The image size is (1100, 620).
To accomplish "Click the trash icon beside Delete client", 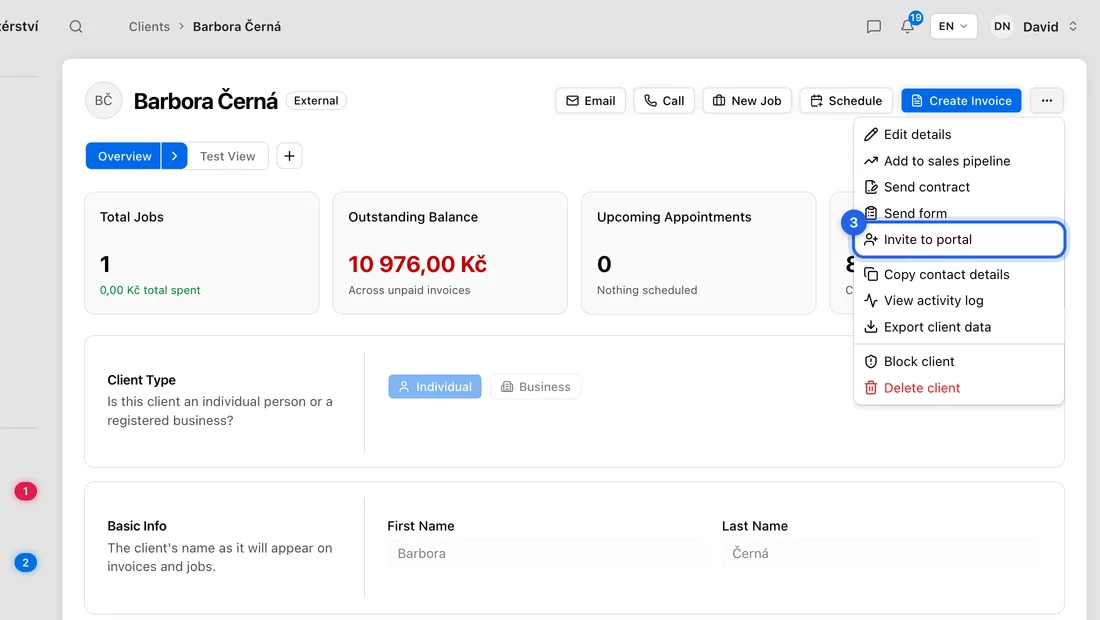I will [871, 388].
